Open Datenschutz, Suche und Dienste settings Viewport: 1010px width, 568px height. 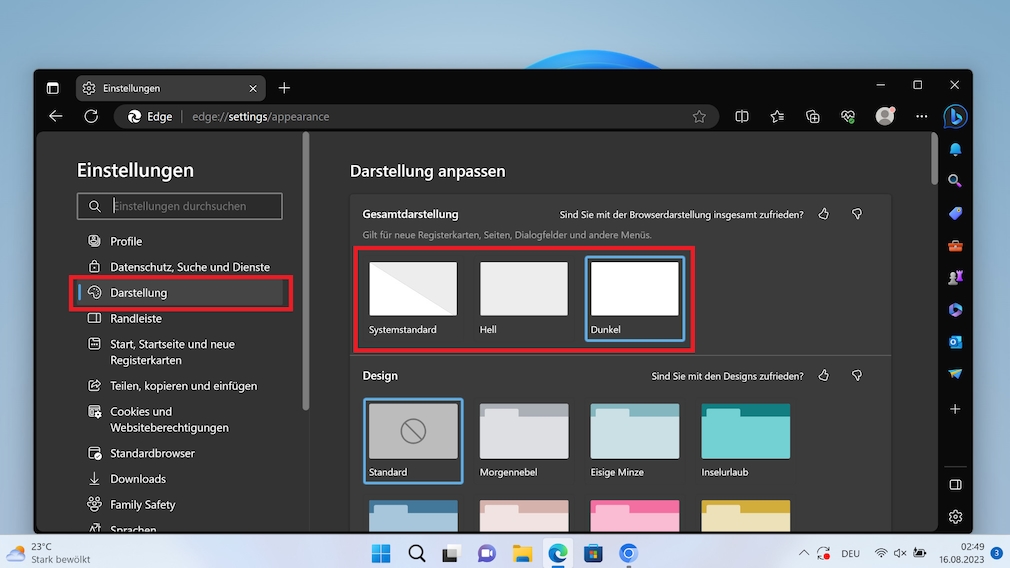189,267
